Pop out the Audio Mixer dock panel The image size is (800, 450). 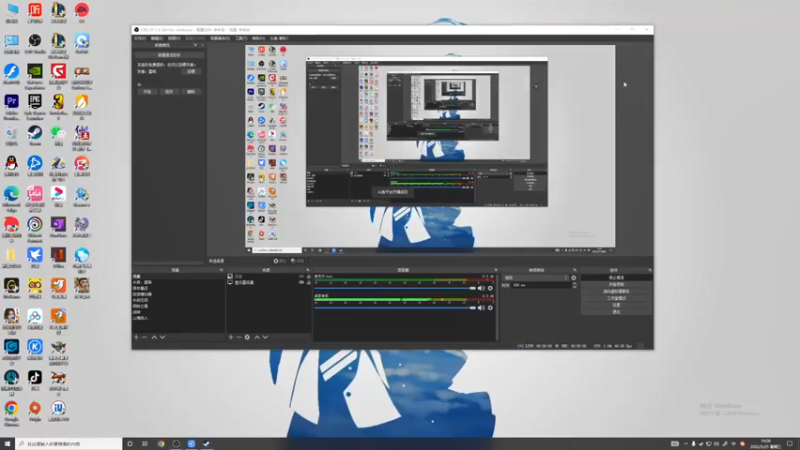tap(495, 270)
